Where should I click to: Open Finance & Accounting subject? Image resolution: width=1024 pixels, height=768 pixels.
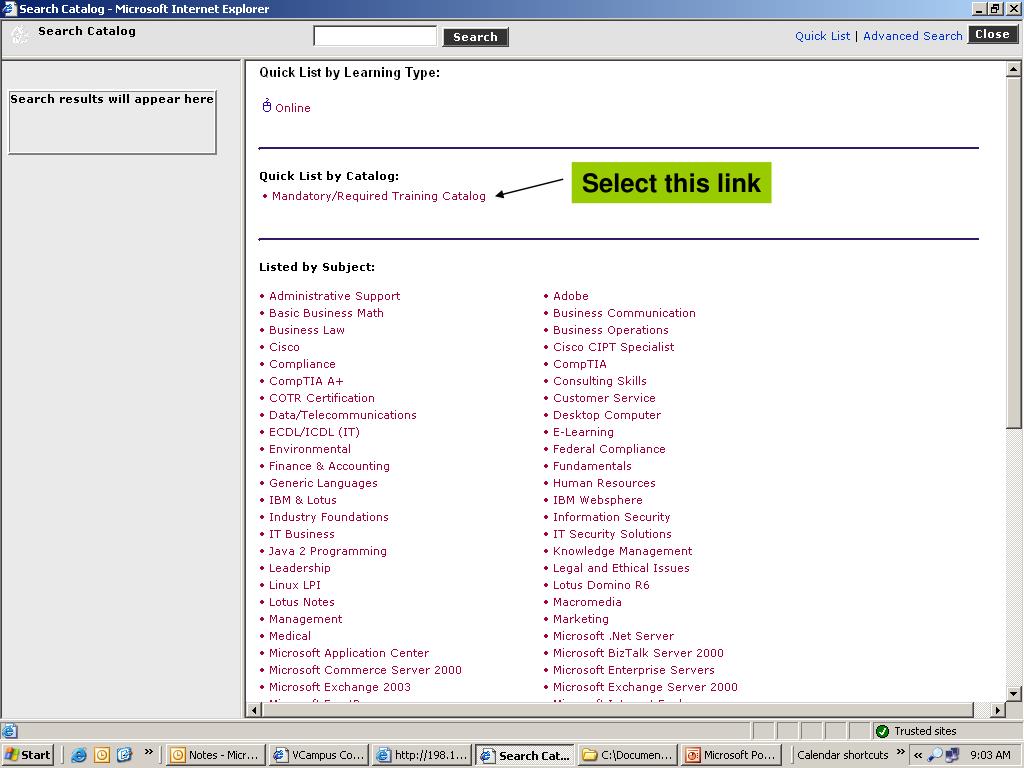click(329, 466)
